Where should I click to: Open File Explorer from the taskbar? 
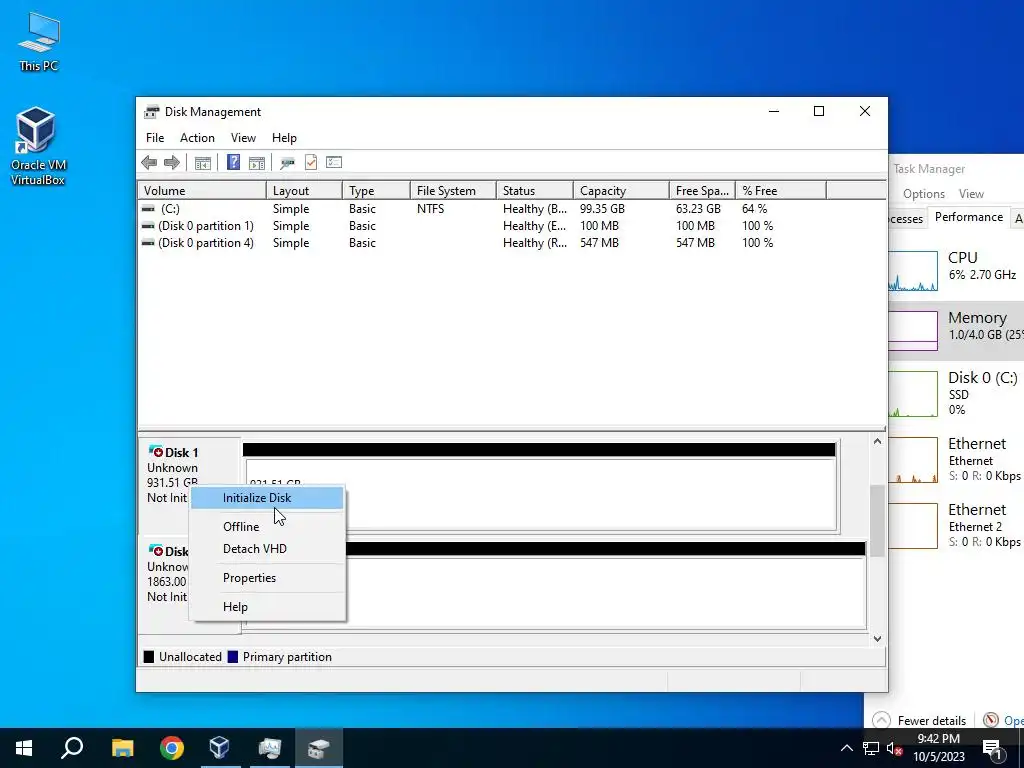[x=122, y=748]
